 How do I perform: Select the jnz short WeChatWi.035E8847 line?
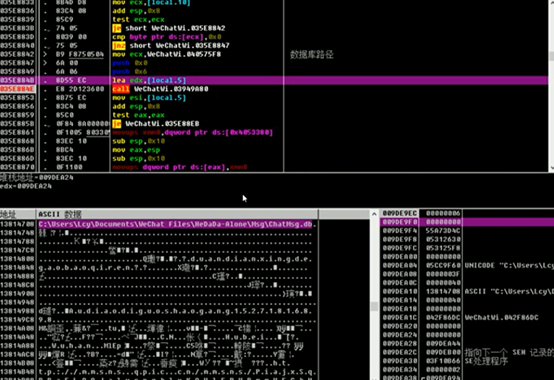click(x=171, y=46)
